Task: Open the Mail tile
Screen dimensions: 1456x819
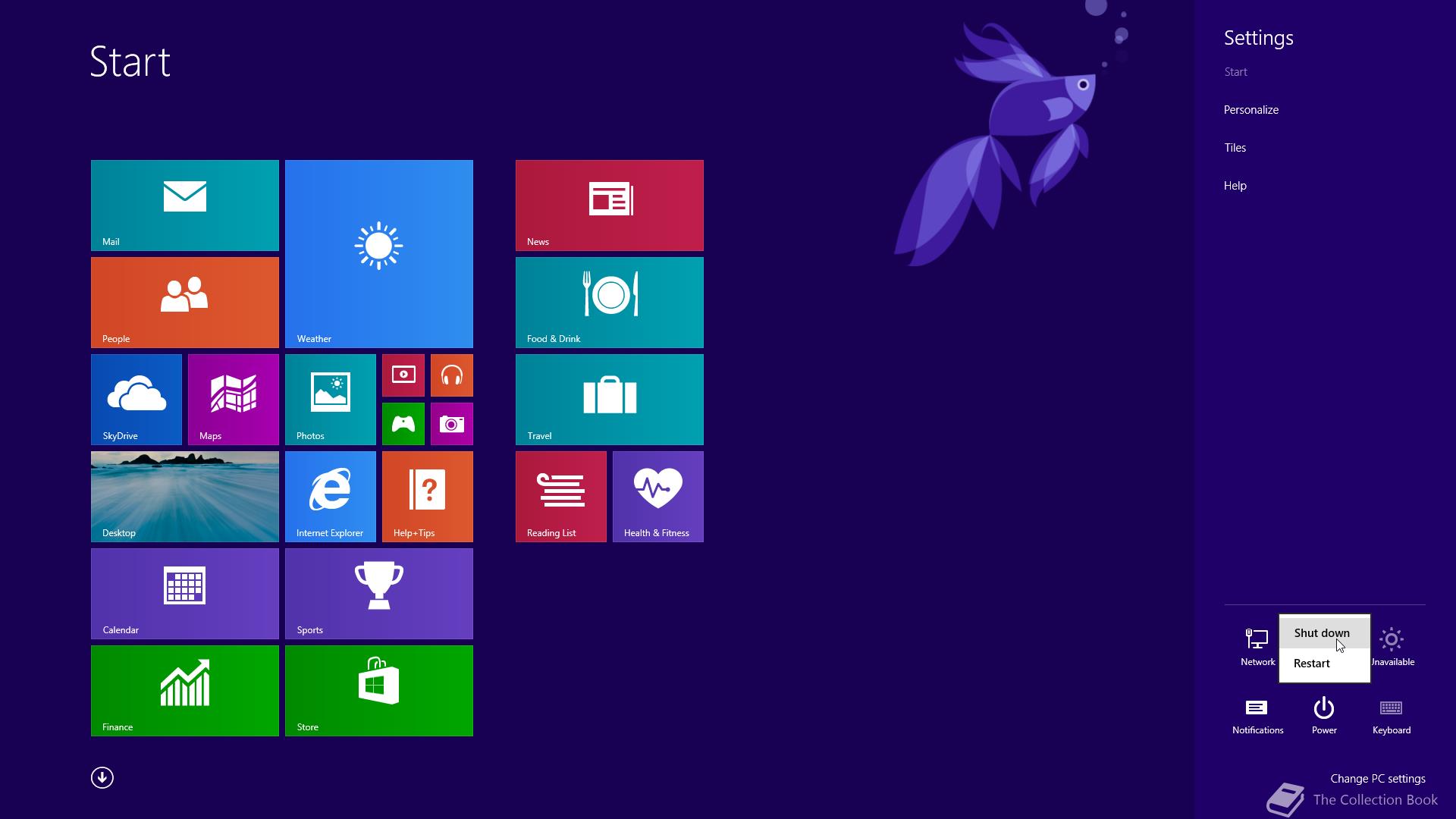Action: (185, 206)
